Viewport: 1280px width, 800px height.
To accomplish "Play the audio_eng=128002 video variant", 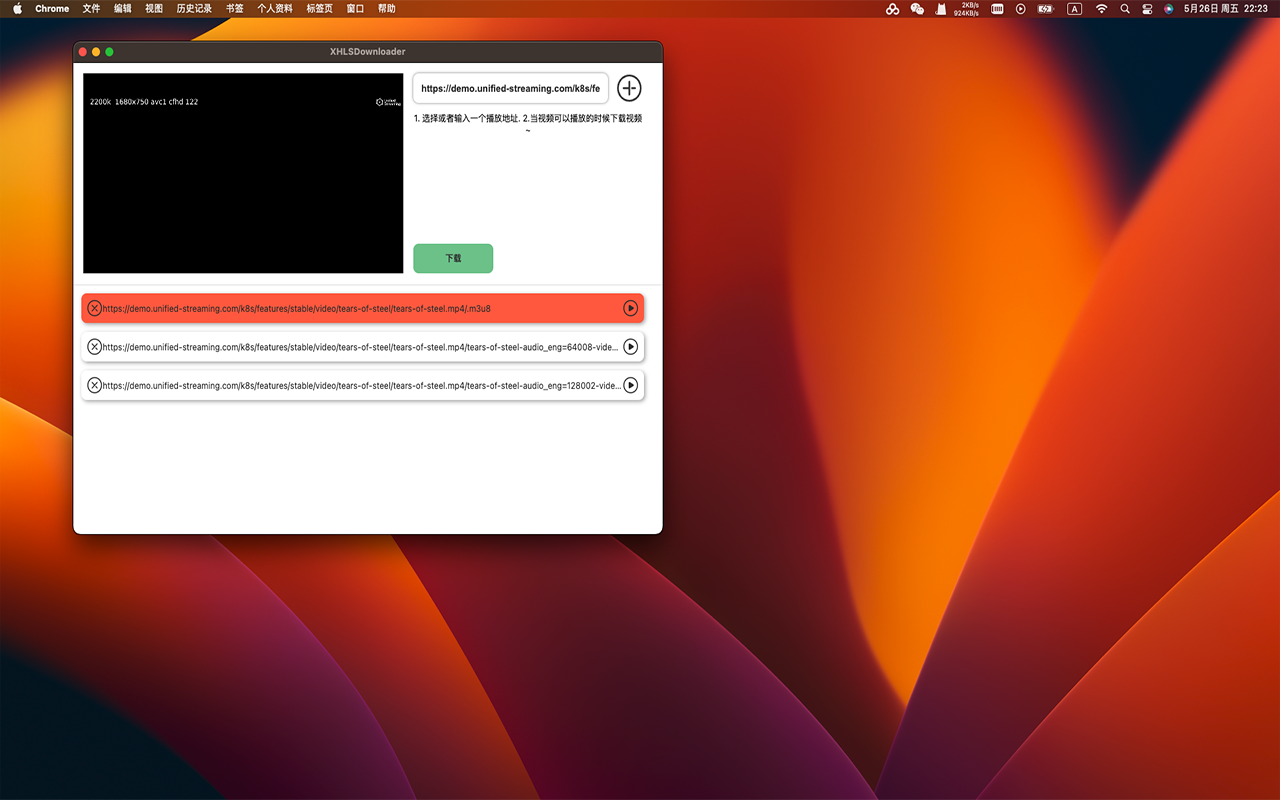I will click(630, 385).
